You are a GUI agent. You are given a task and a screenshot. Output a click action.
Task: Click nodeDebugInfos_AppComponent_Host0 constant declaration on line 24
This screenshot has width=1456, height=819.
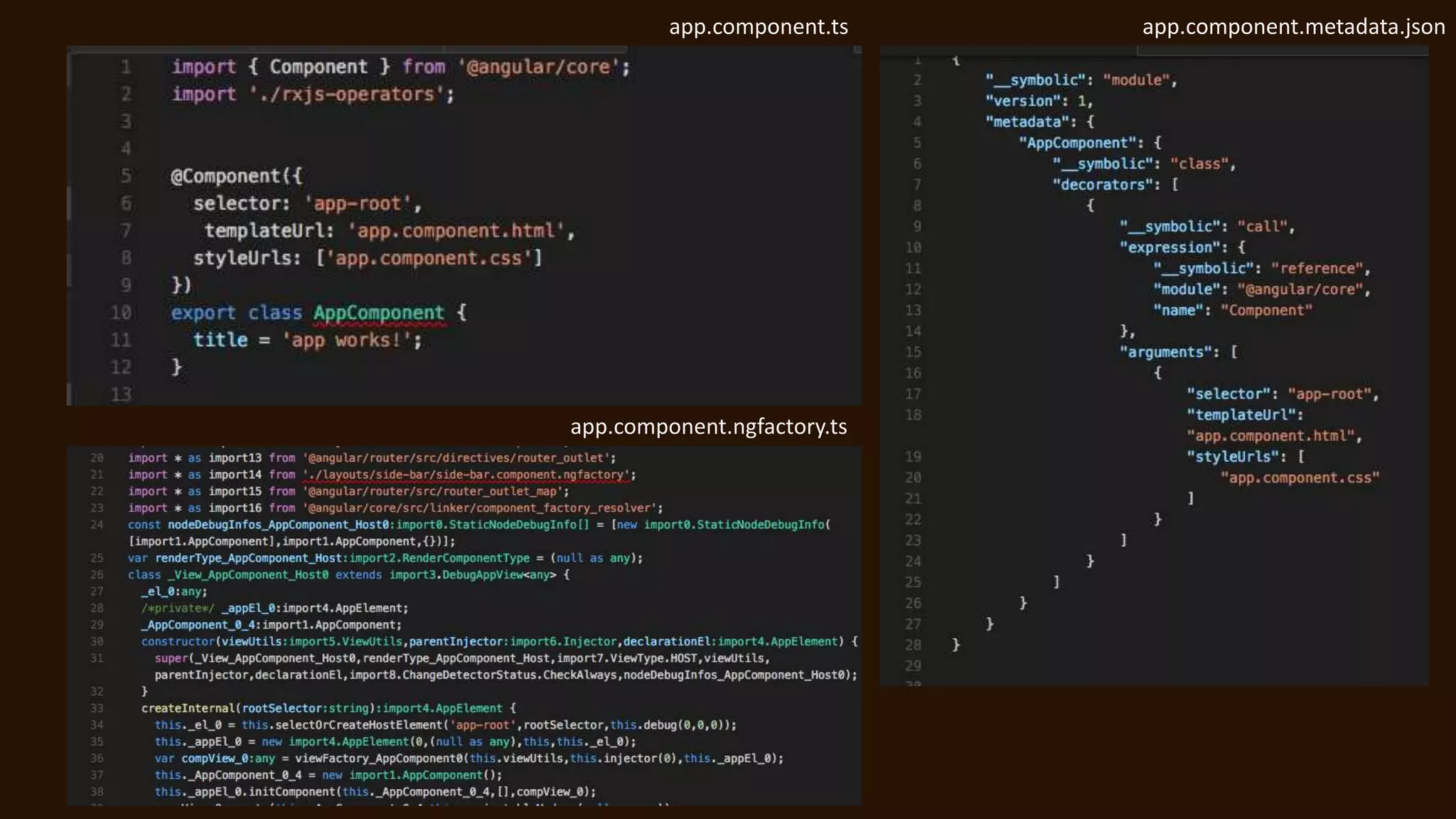[x=279, y=525]
